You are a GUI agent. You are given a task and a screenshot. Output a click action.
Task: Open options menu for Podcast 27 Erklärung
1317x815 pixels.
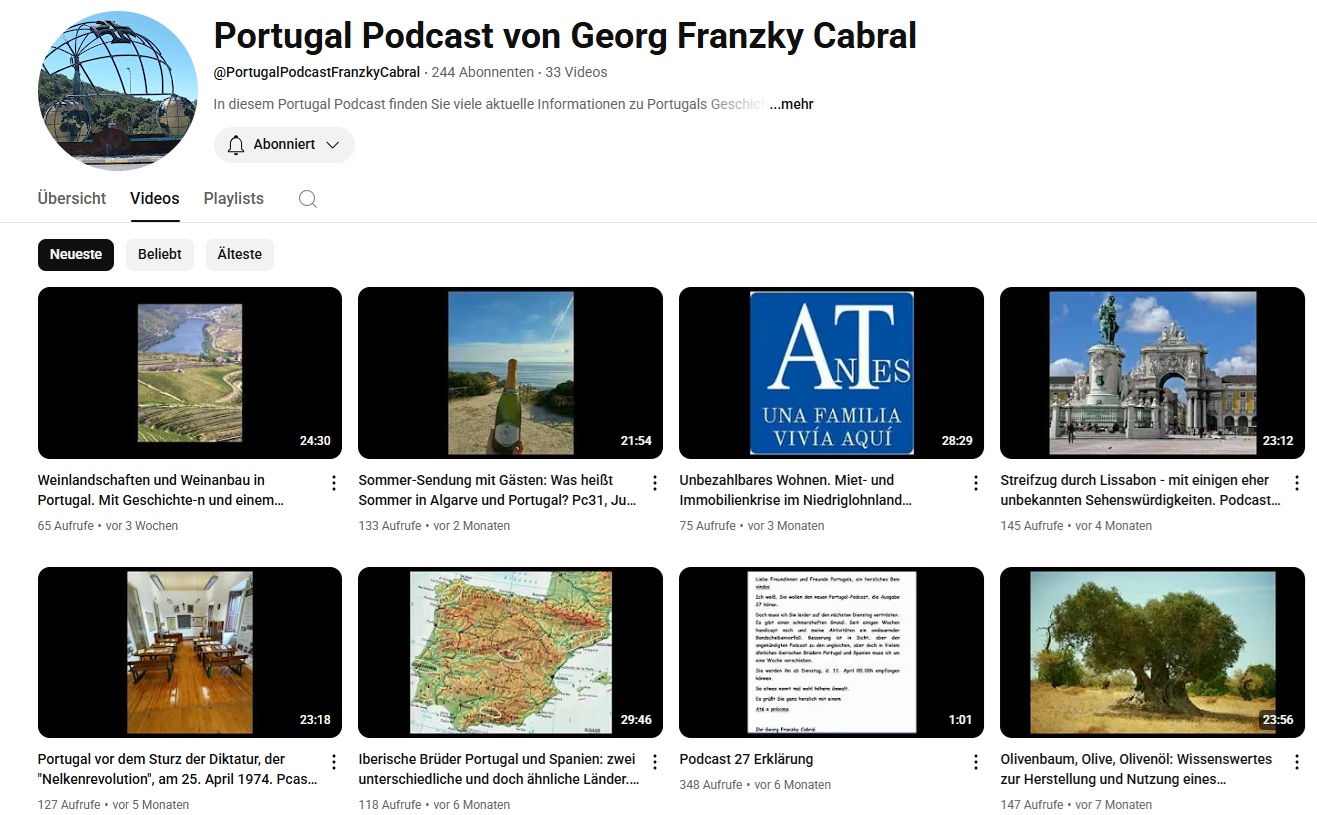(976, 762)
